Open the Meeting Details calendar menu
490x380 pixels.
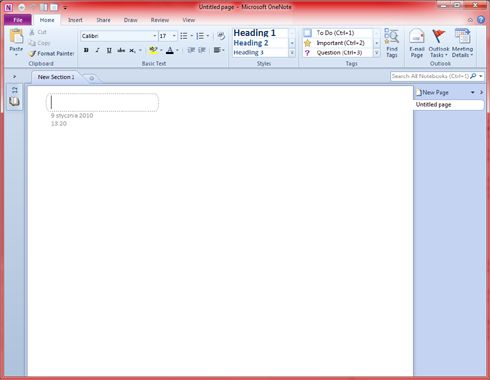(x=462, y=43)
